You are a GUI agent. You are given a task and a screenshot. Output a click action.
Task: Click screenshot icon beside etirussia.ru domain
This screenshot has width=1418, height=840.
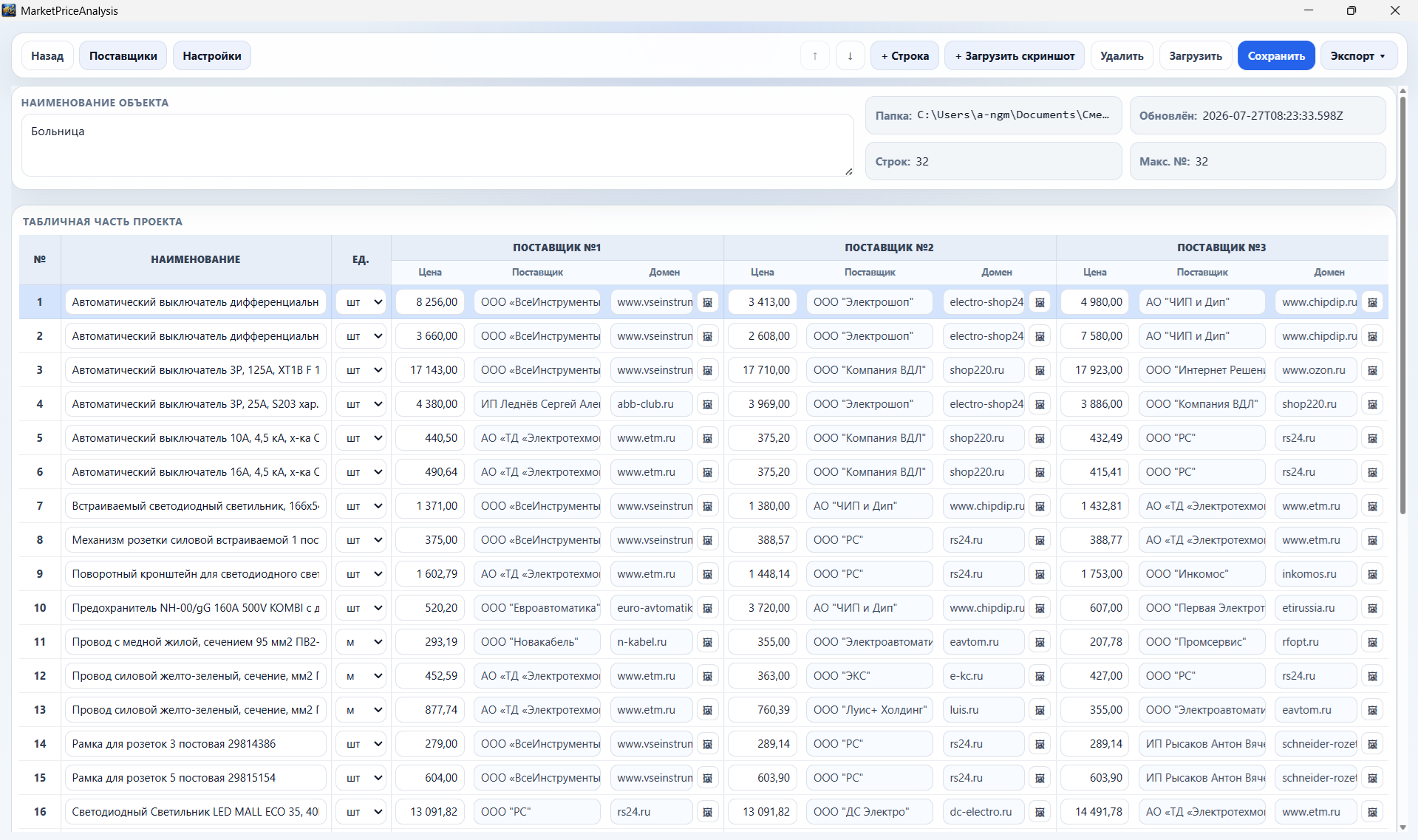pyautogui.click(x=1372, y=608)
